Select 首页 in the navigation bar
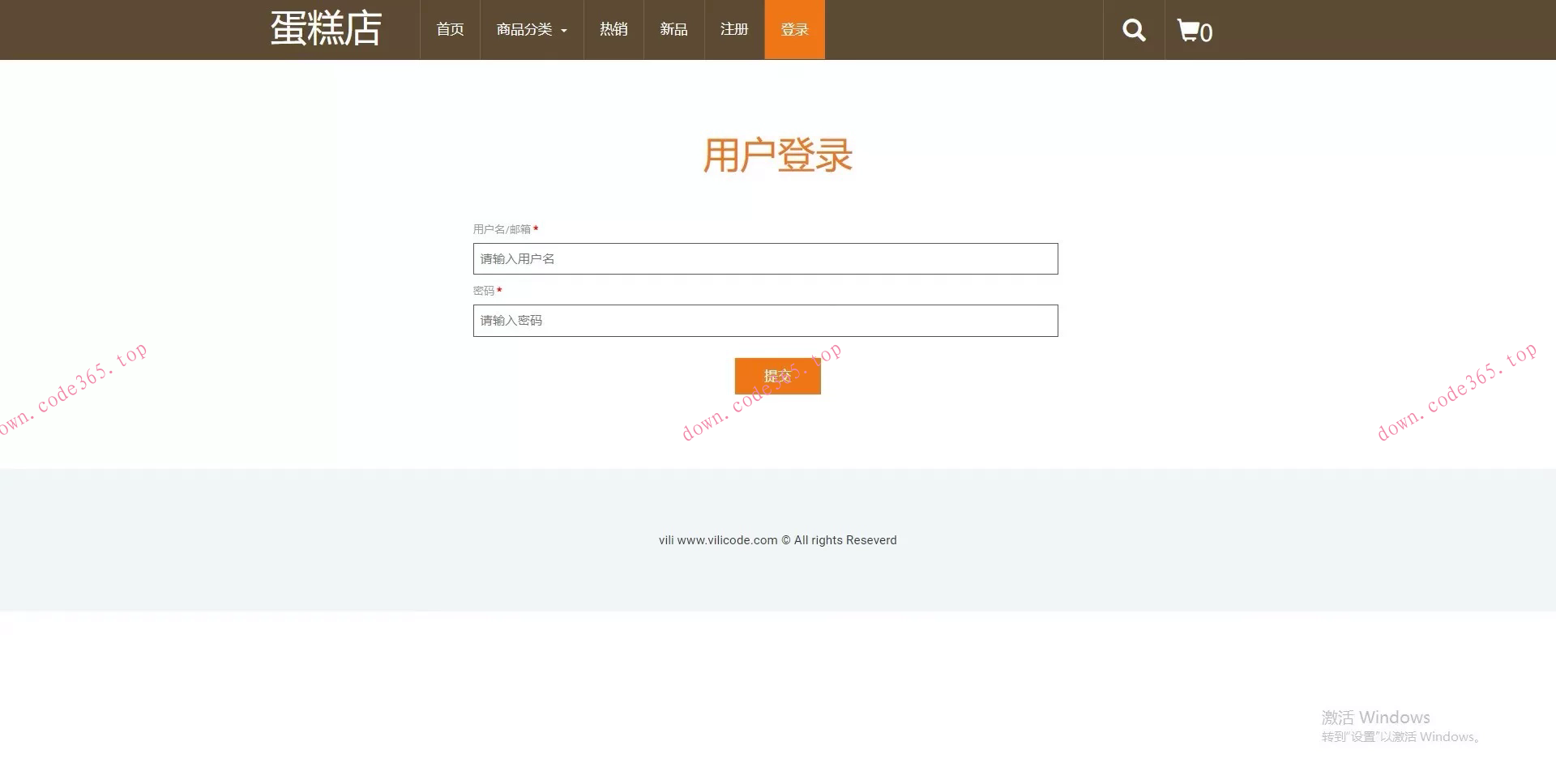1556x784 pixels. 450,29
